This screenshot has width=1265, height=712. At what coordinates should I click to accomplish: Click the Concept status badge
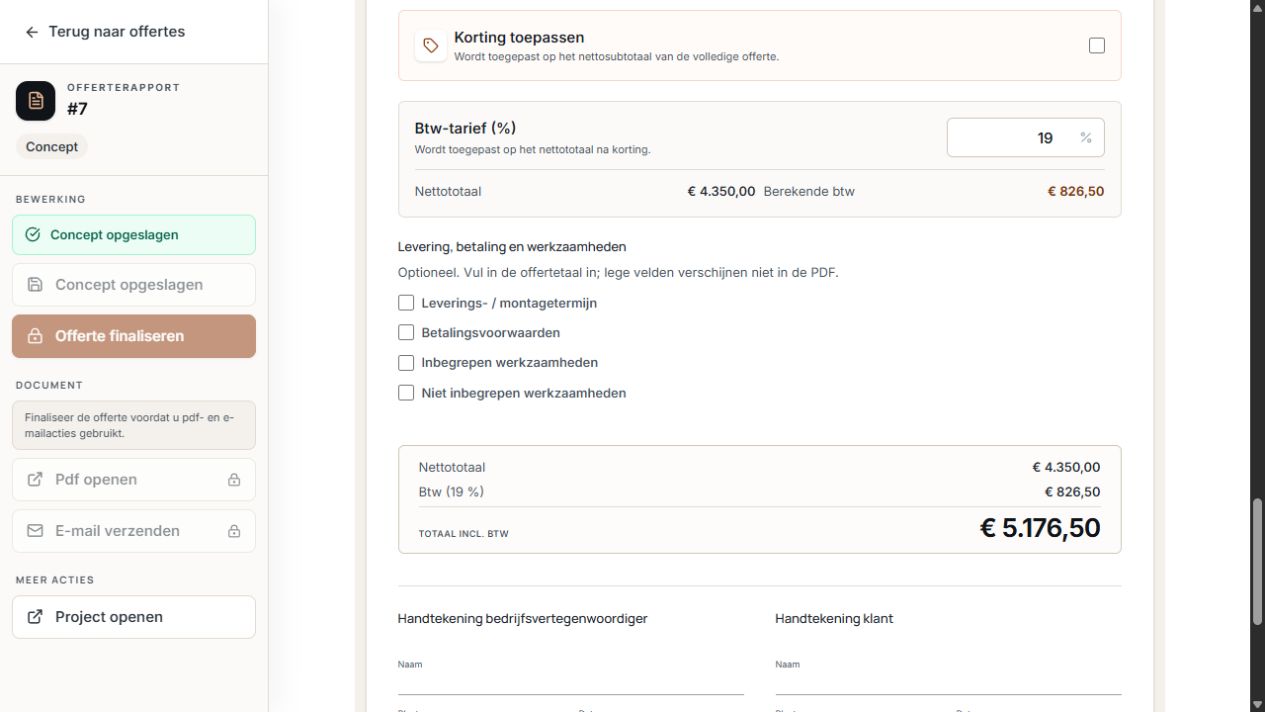(52, 147)
